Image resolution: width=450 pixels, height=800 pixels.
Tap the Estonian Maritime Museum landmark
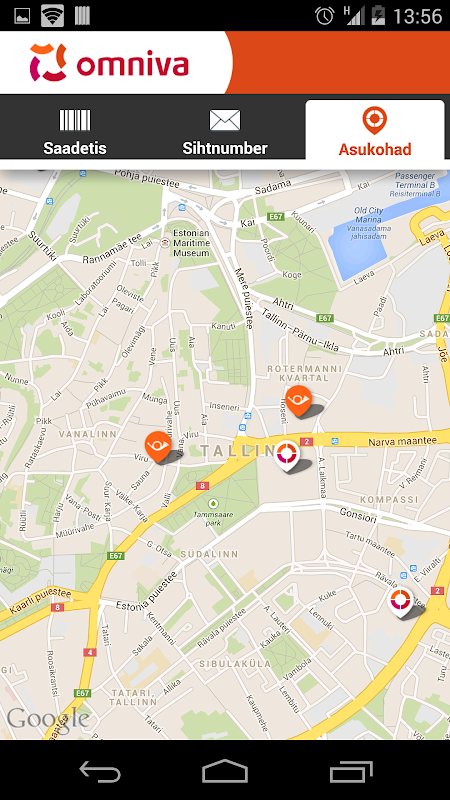191,242
